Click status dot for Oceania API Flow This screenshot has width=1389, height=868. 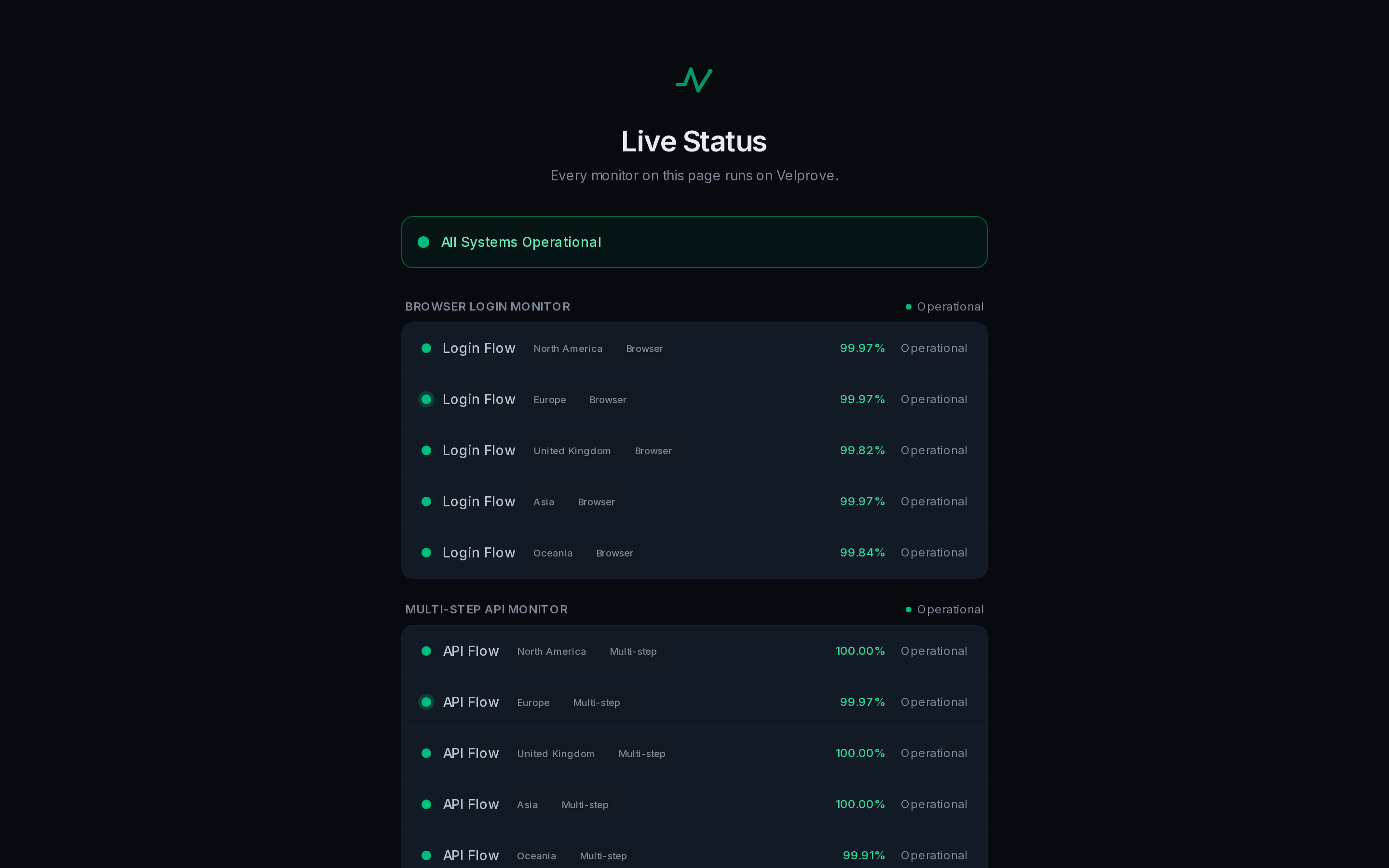tap(426, 855)
